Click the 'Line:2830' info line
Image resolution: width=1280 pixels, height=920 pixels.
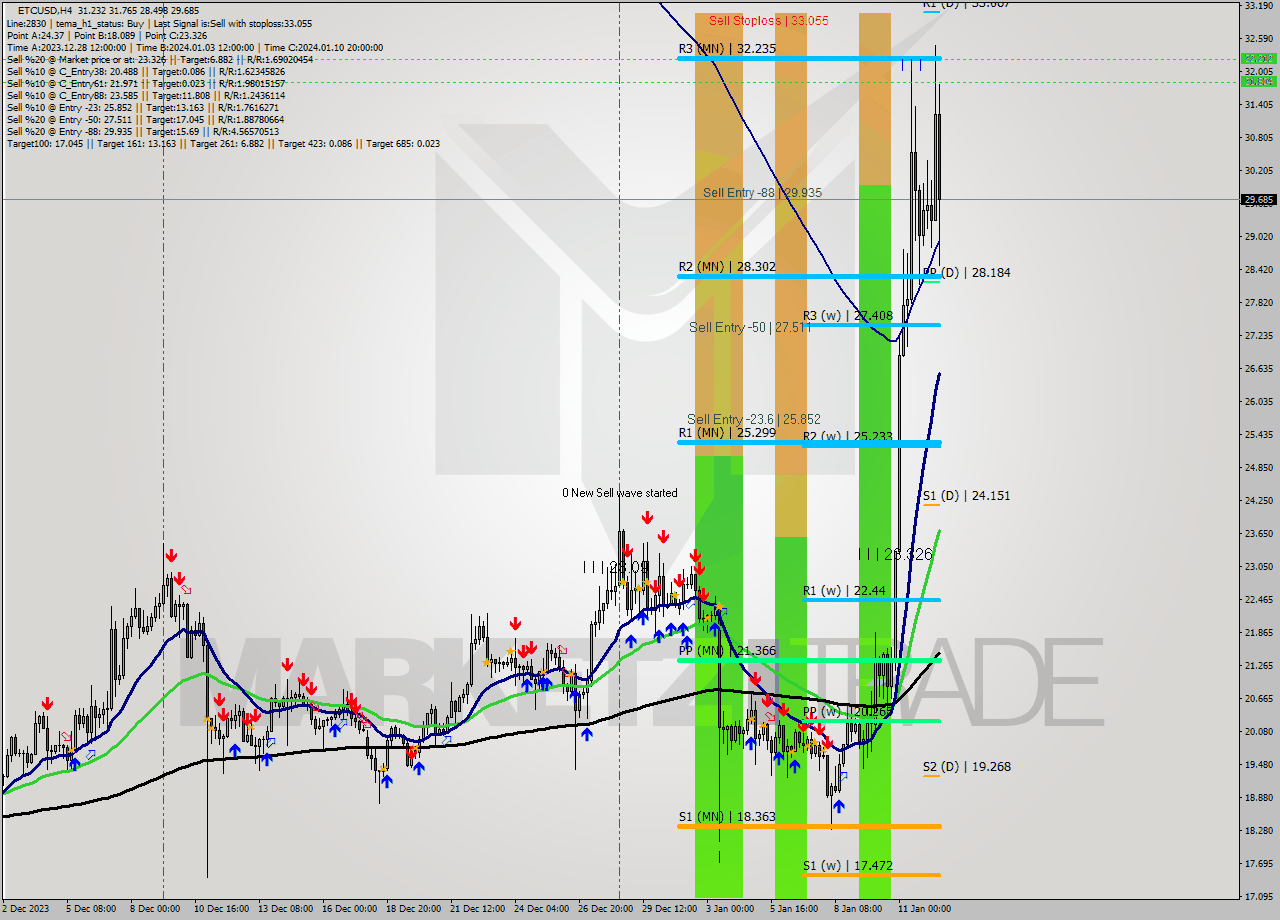159,23
